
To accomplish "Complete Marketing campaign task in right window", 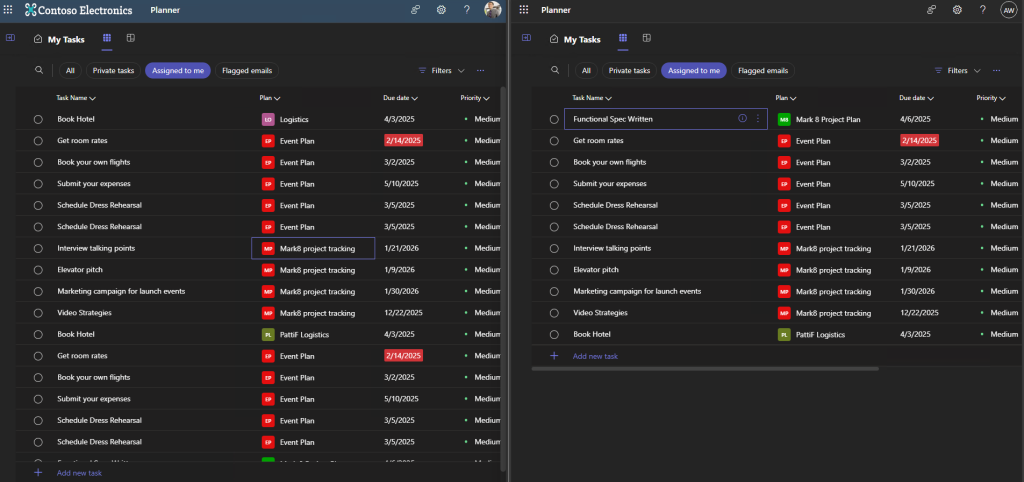I will 554,291.
